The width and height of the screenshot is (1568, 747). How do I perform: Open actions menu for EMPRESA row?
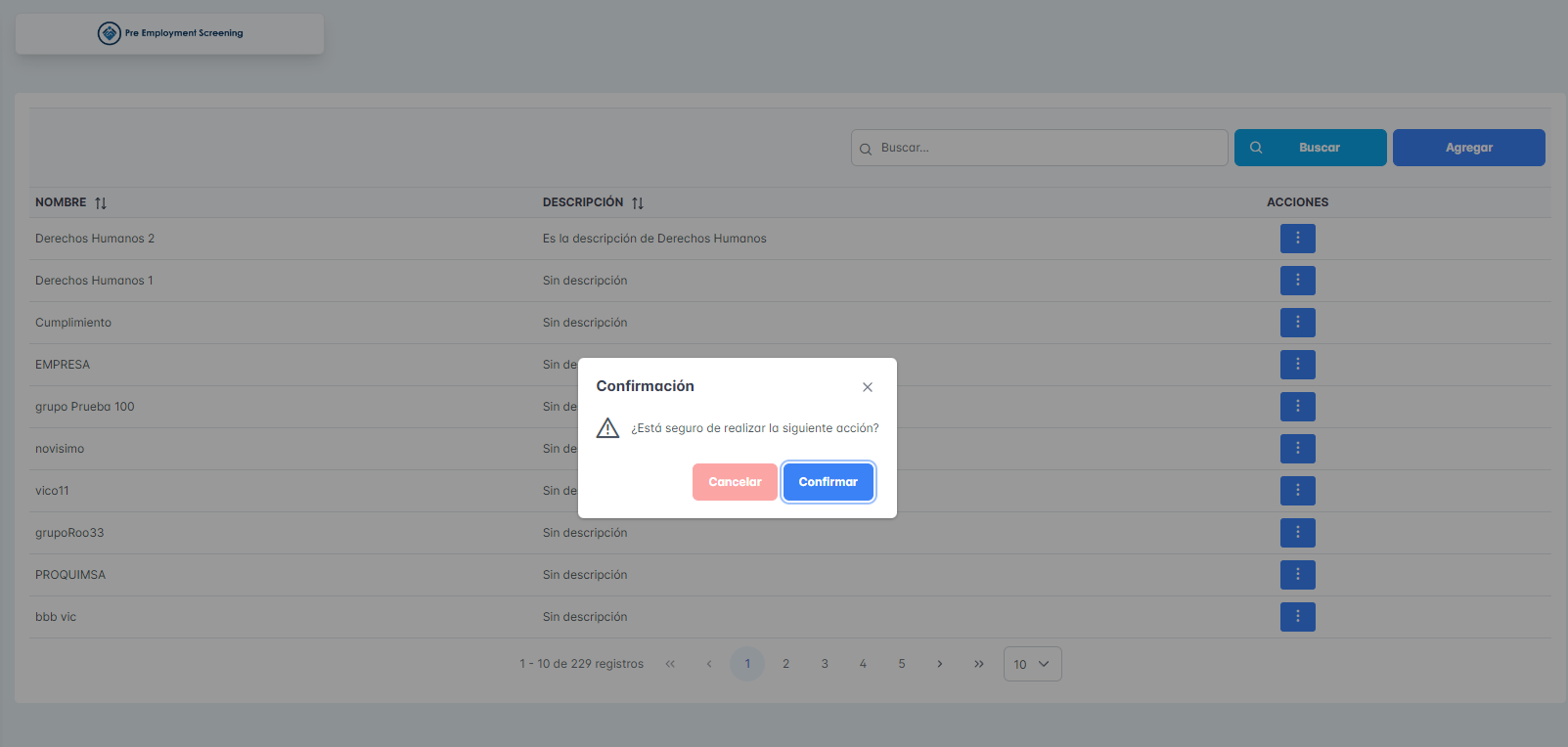pyautogui.click(x=1297, y=365)
